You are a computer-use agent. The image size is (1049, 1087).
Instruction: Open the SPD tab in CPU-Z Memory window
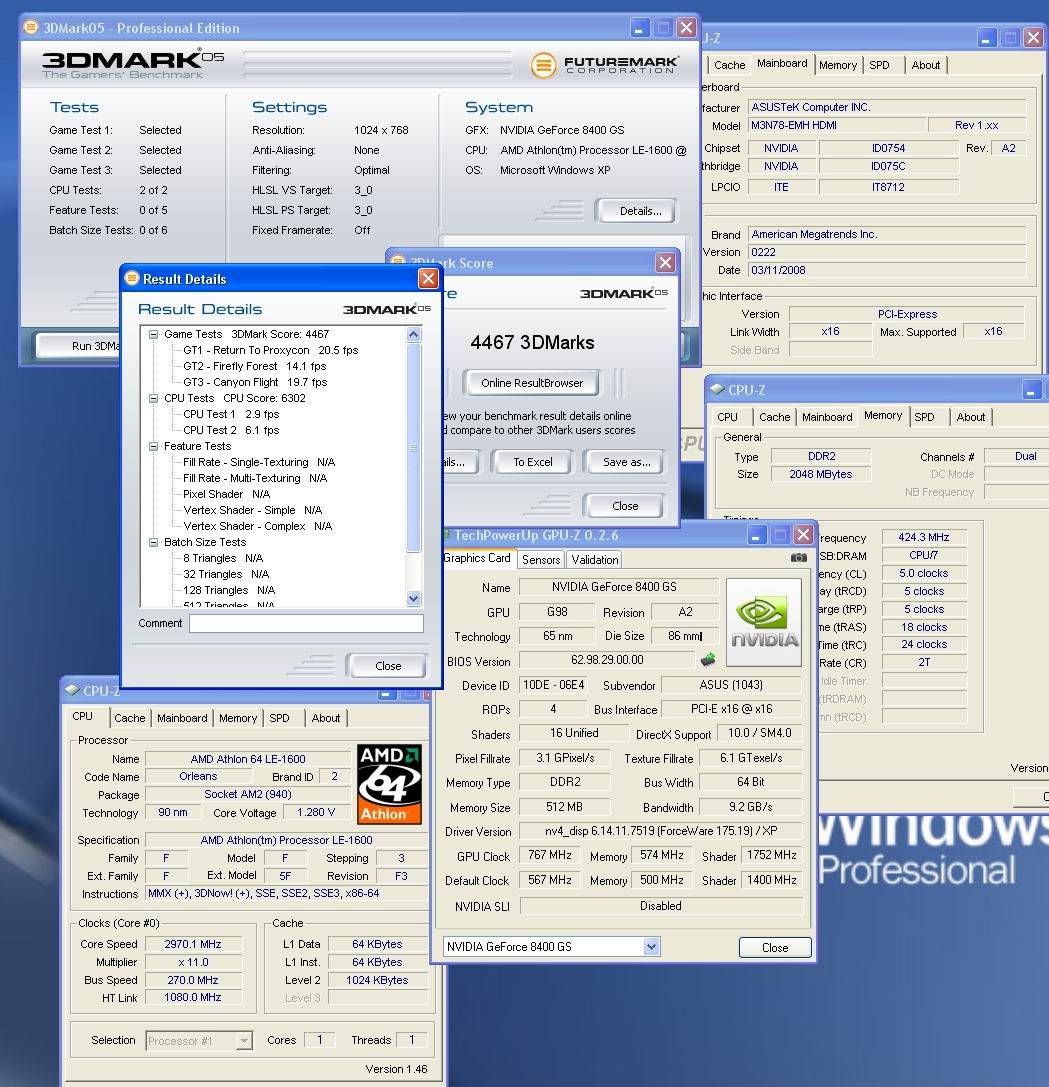pos(924,417)
